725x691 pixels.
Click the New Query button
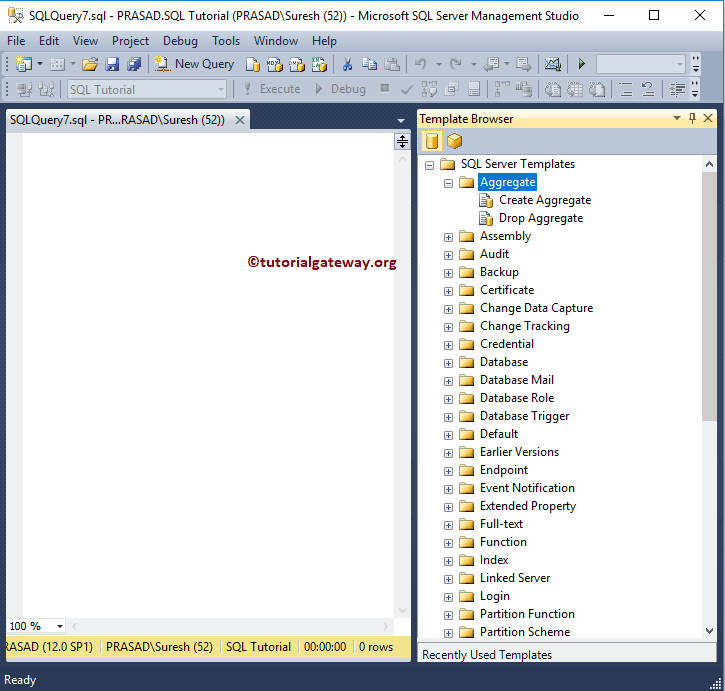(x=194, y=64)
